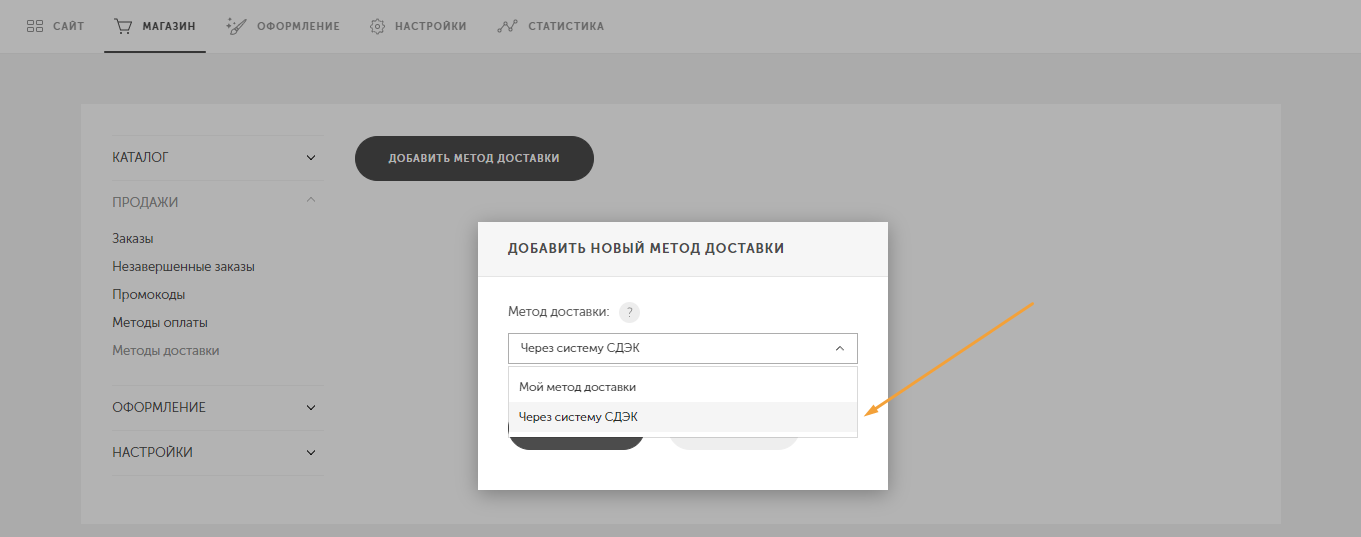Click the dark button under the dropdown list

576,443
